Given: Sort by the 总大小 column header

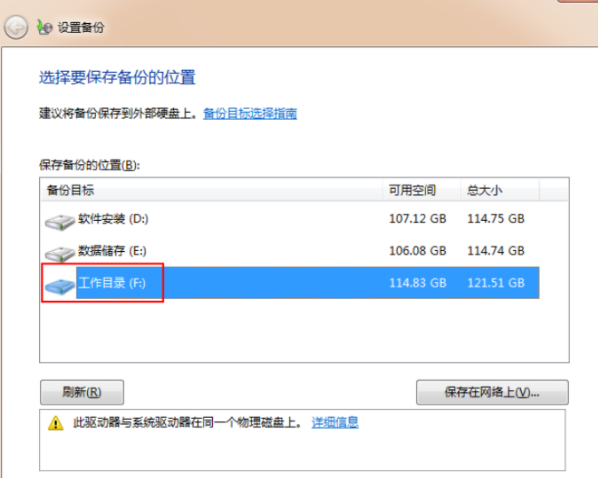Looking at the screenshot, I should [500, 190].
